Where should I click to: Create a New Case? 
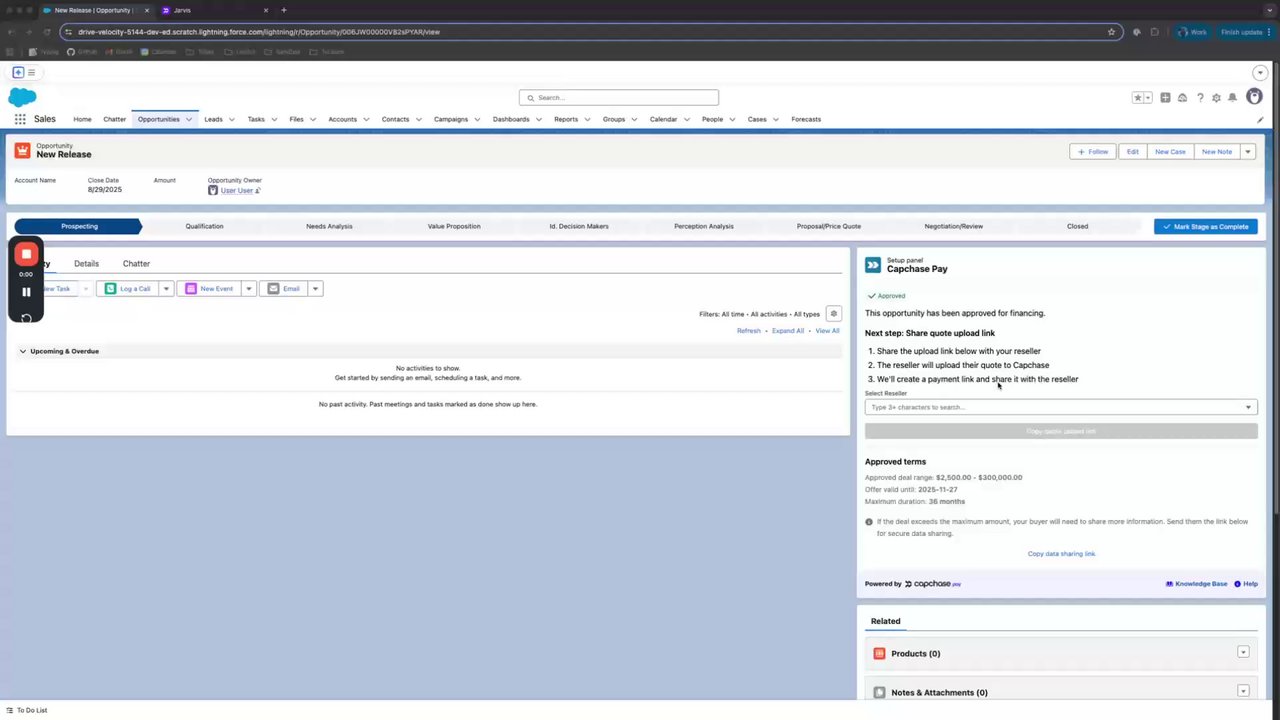point(1170,152)
